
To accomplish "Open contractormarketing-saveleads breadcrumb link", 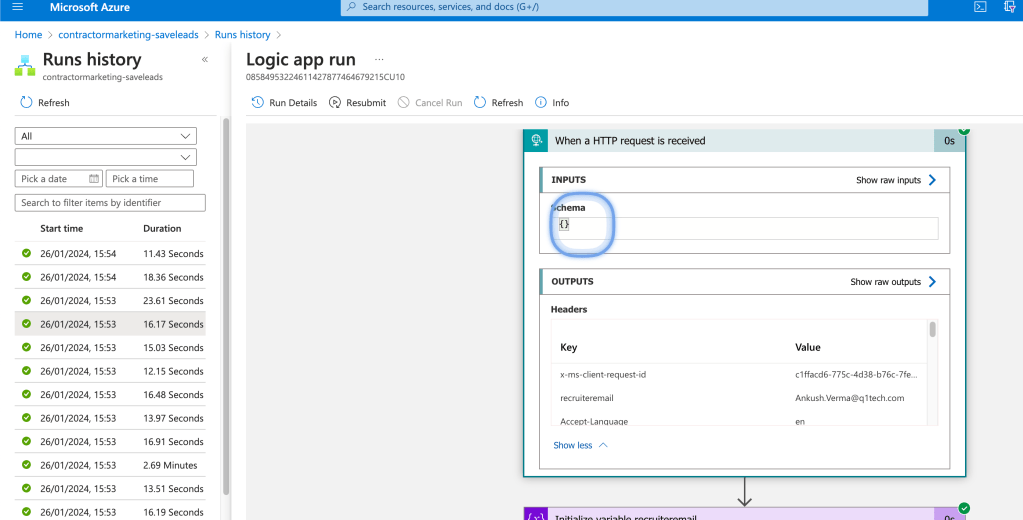I will tap(129, 35).
